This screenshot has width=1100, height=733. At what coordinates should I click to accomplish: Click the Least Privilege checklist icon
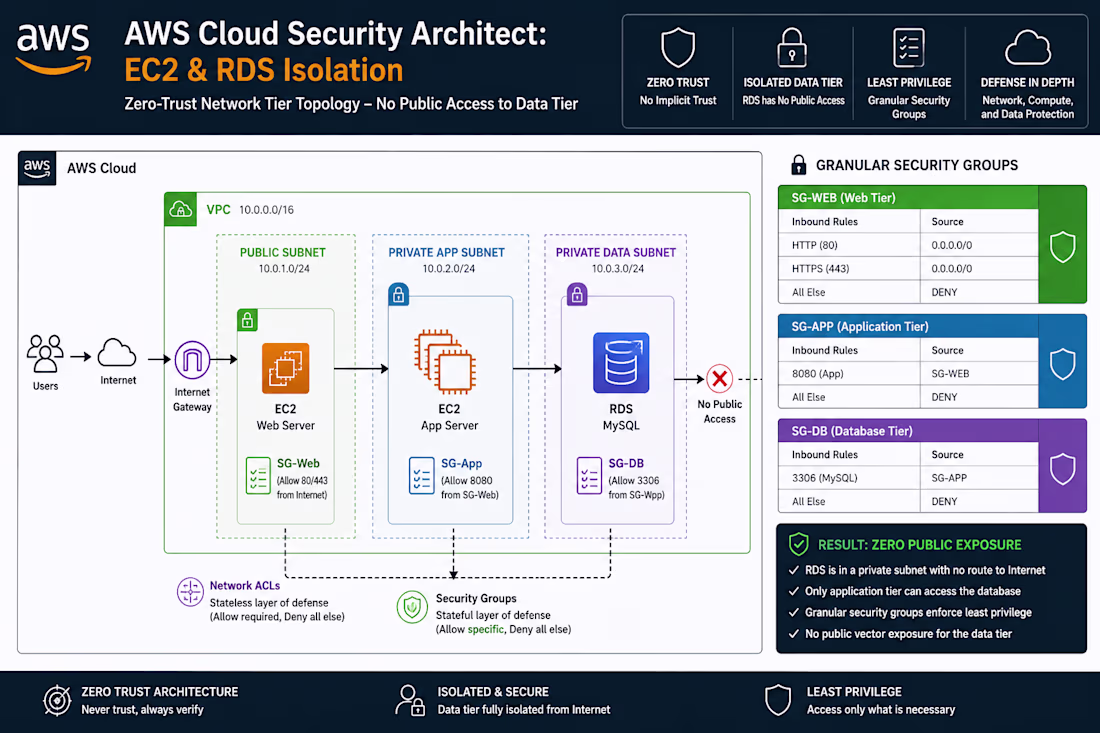(908, 48)
